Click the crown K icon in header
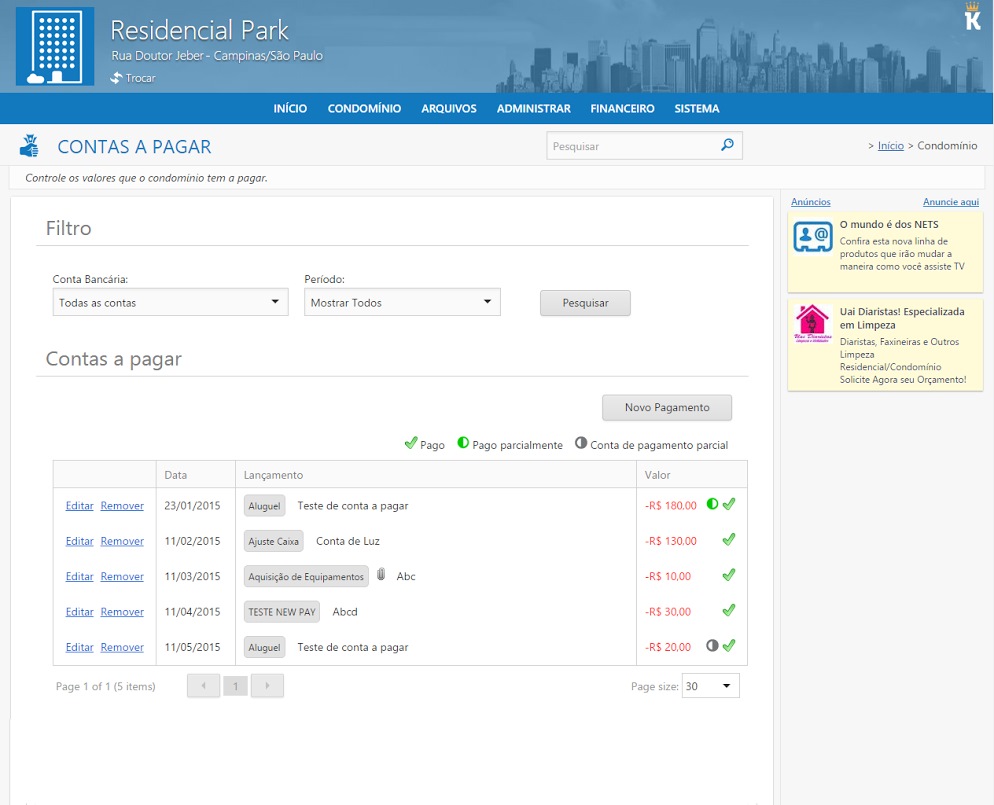 (972, 17)
